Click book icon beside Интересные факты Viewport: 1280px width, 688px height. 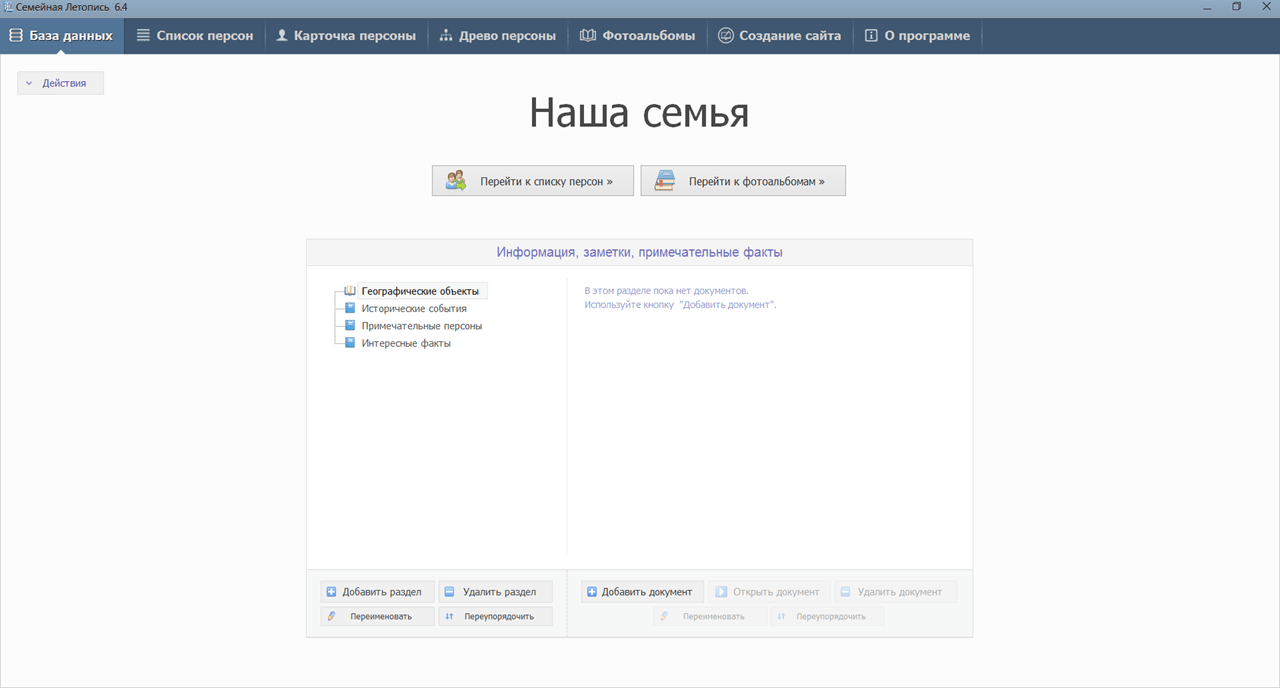(350, 343)
